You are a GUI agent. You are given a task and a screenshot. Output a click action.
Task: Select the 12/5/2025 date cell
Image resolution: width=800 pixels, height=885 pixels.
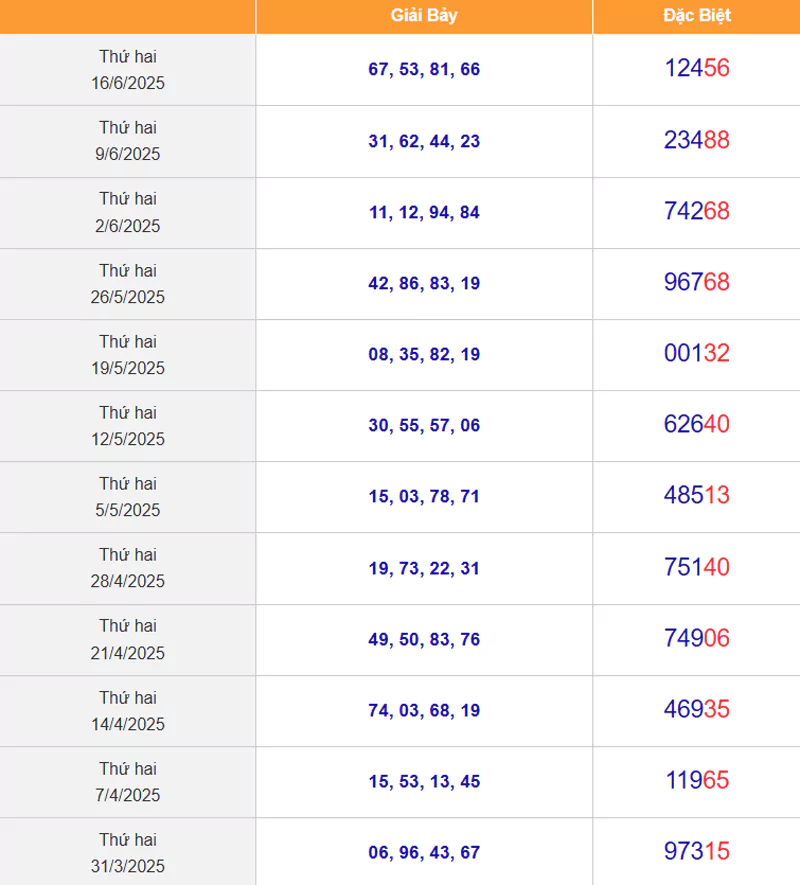pyautogui.click(x=128, y=426)
